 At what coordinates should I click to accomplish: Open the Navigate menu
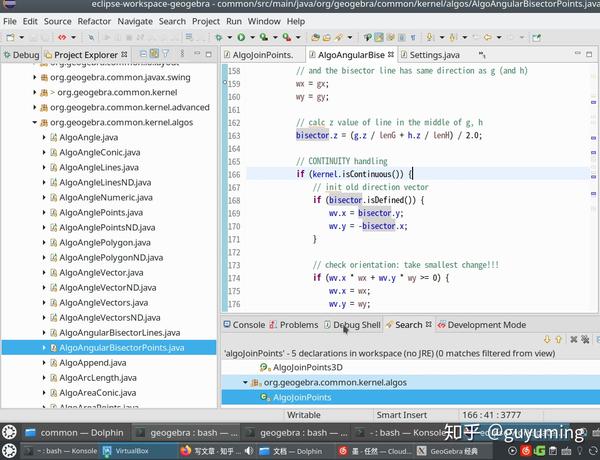[135, 21]
